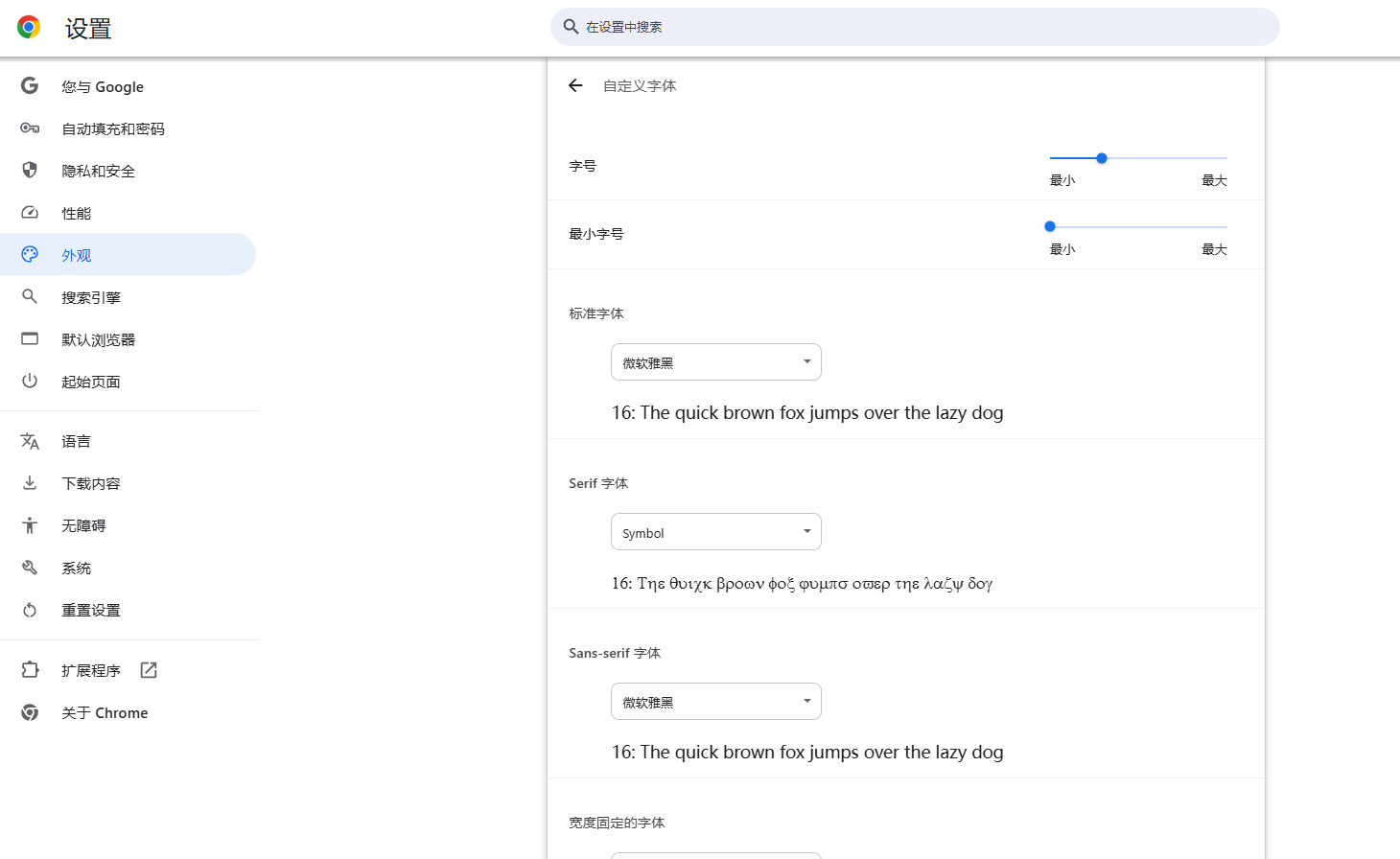Open 下载内容 settings
This screenshot has width=1400, height=859.
point(128,483)
